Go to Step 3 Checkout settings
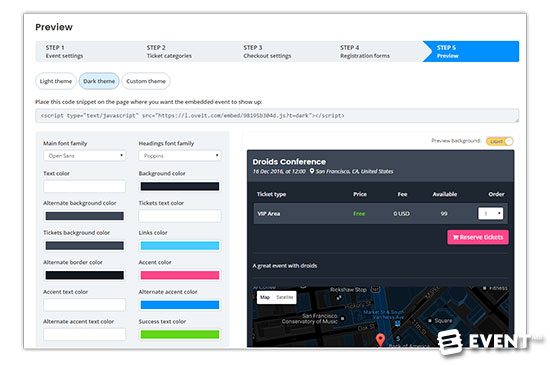The image size is (550, 365). click(267, 52)
